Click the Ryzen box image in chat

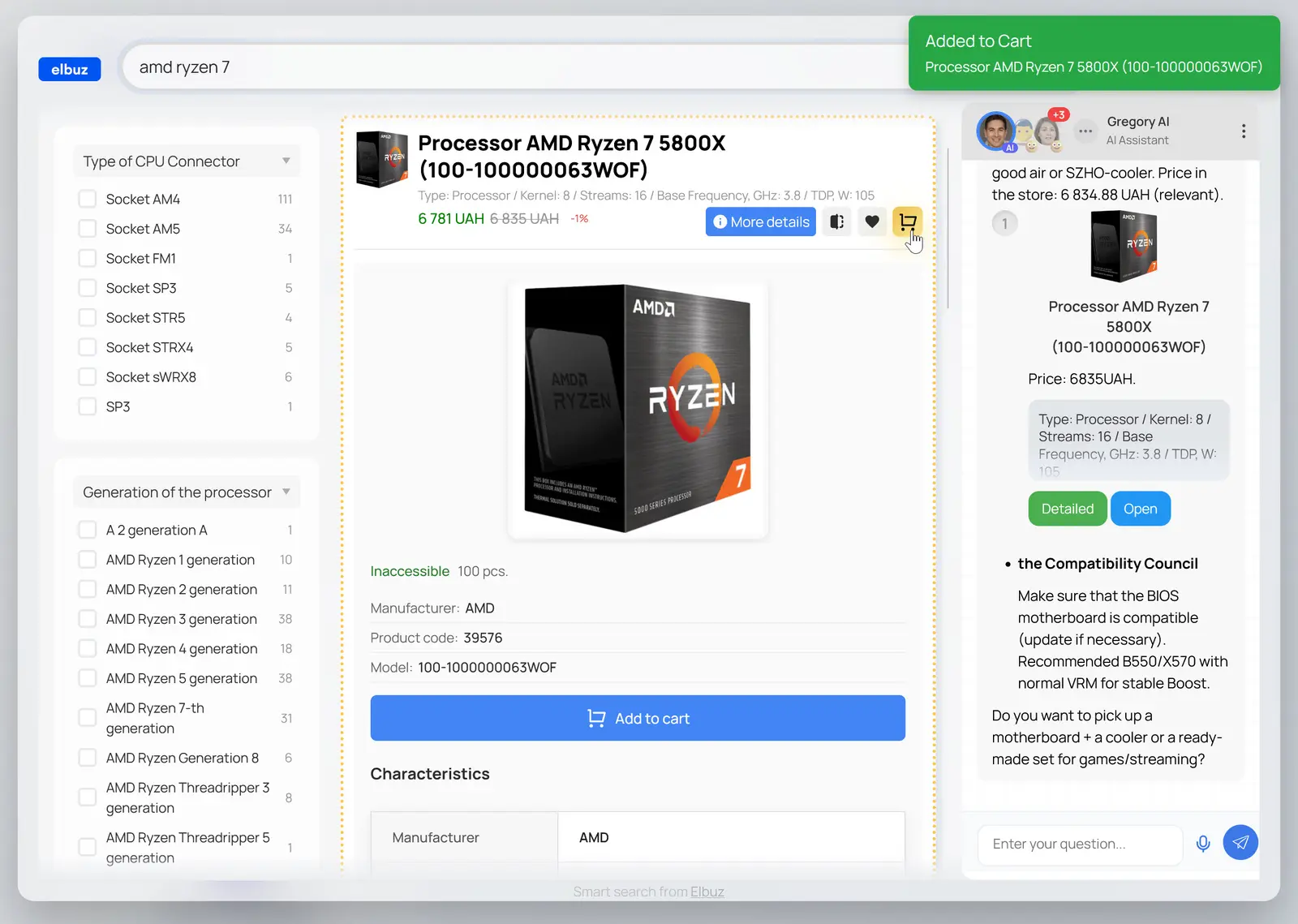pyautogui.click(x=1124, y=247)
